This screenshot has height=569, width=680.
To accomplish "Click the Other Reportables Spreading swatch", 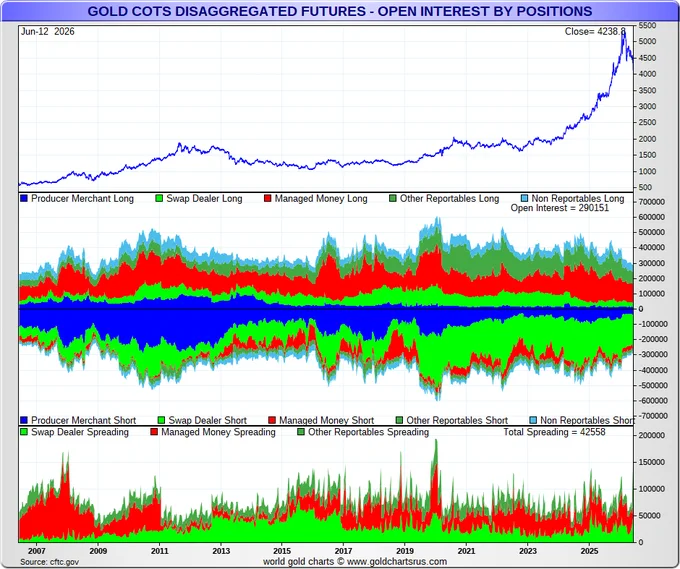I will coord(301,432).
